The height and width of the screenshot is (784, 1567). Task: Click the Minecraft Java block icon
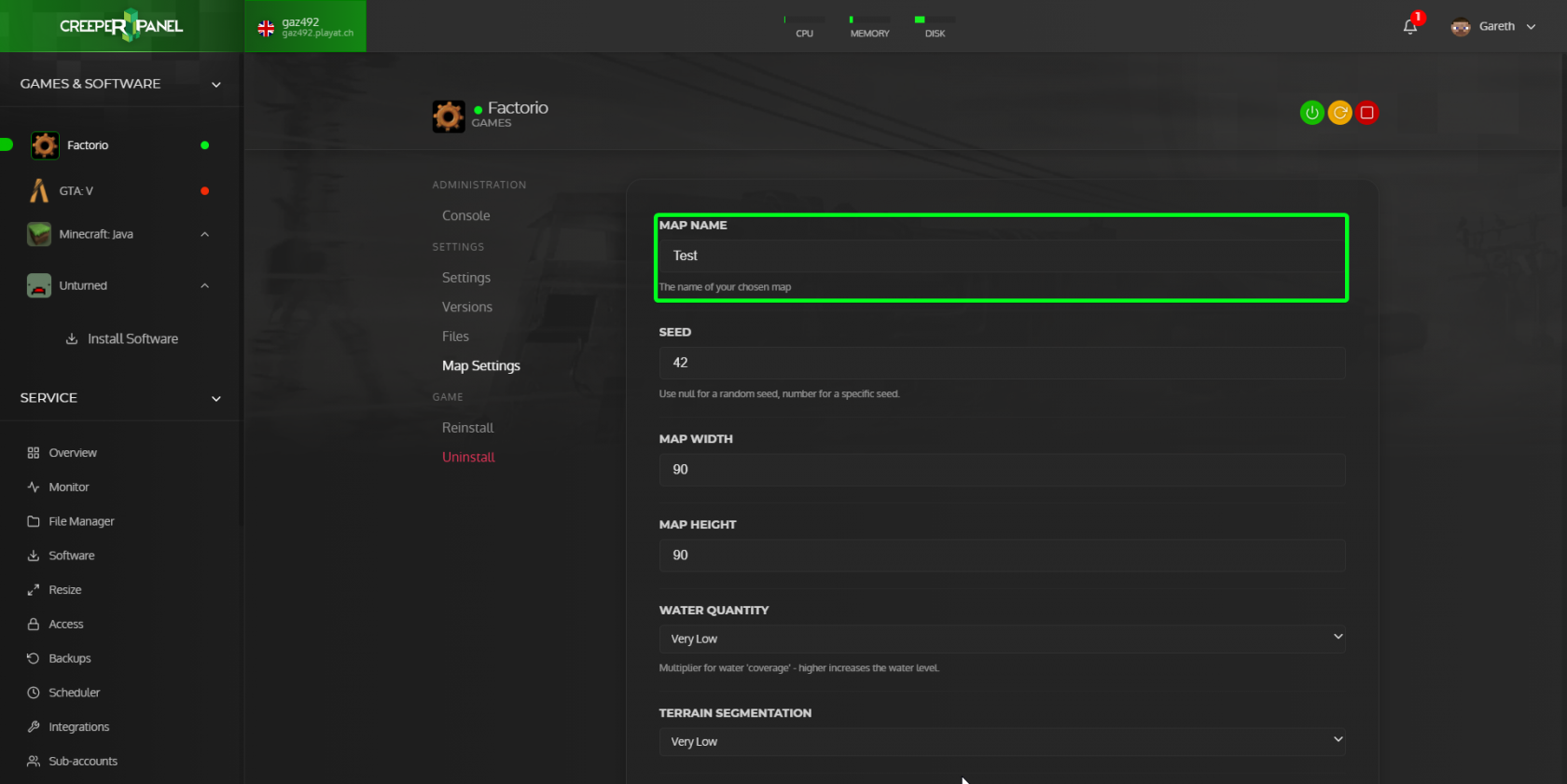click(39, 234)
